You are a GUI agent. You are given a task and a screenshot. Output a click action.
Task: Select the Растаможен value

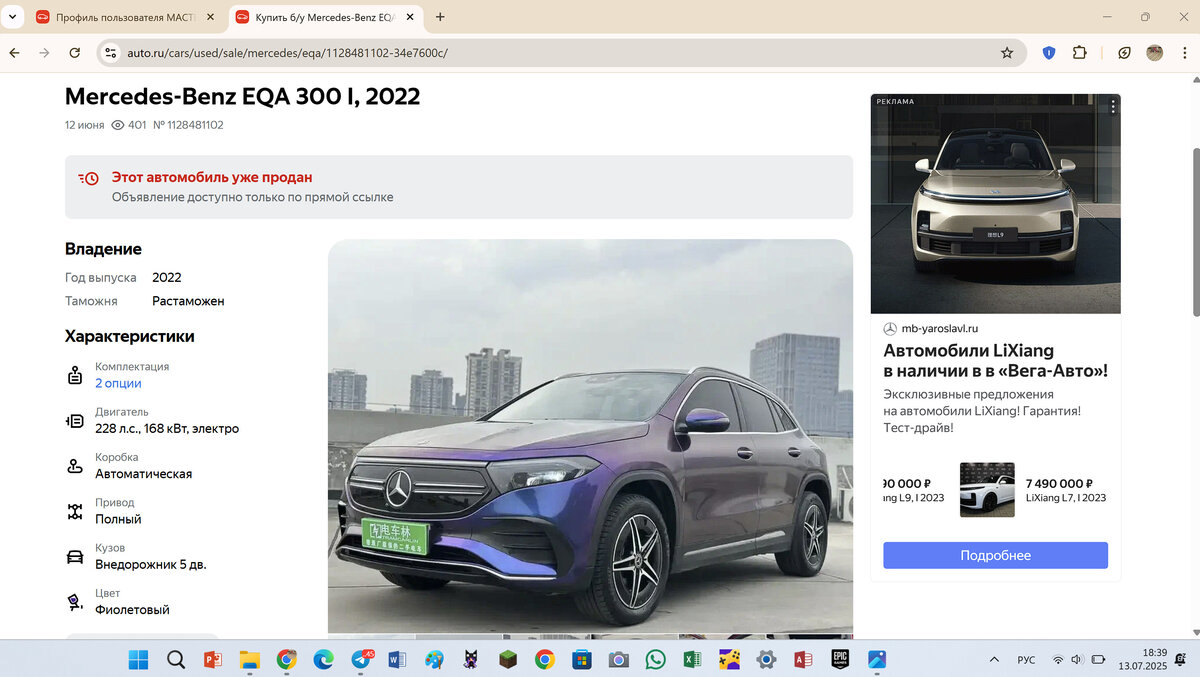point(188,300)
